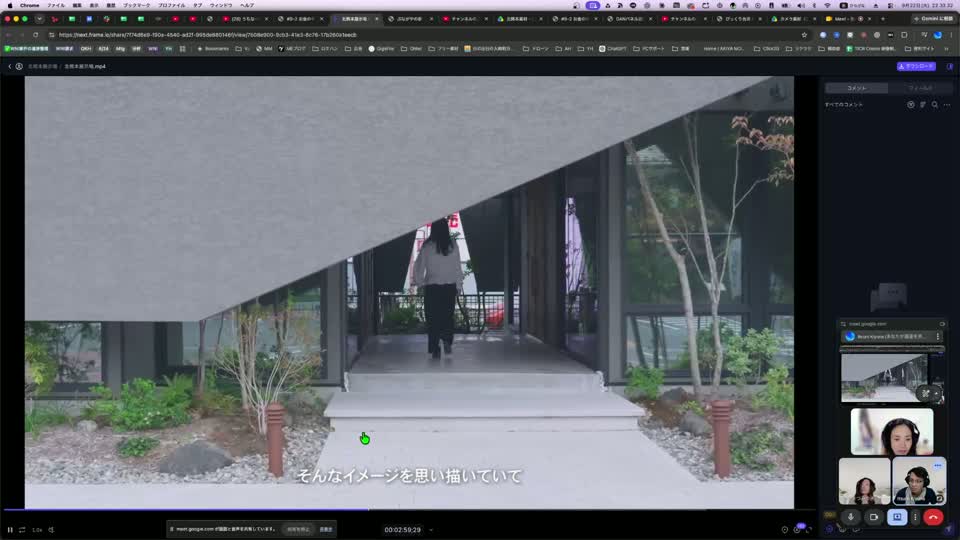Mute the player volume
This screenshot has height=540, width=960.
click(x=51, y=530)
